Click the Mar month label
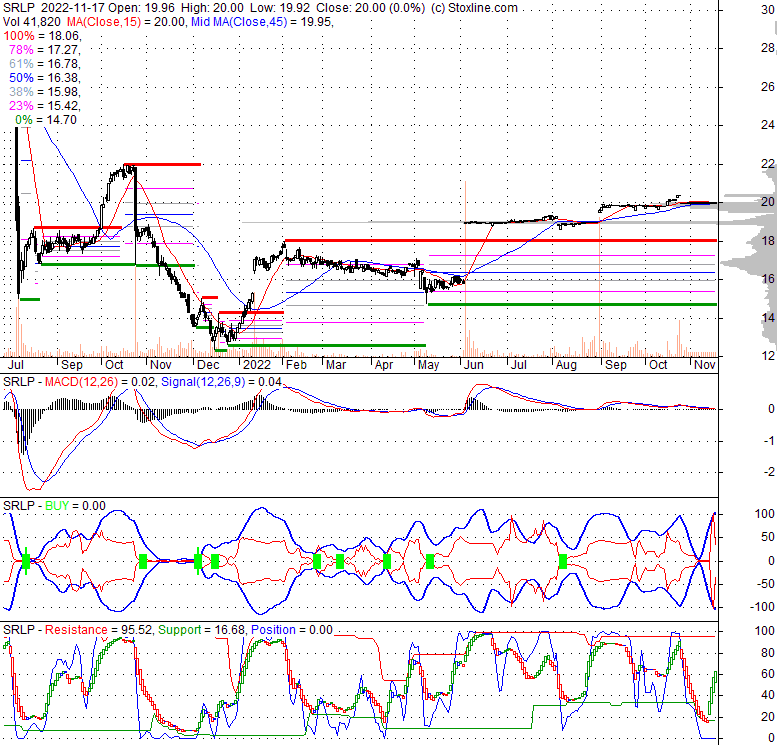The image size is (778, 746). click(x=336, y=365)
